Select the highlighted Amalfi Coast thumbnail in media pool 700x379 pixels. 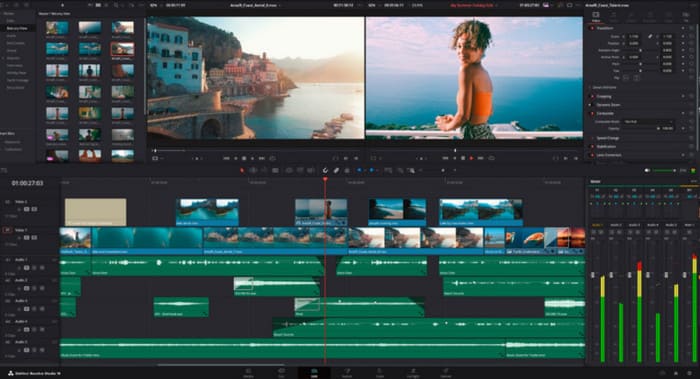122,49
